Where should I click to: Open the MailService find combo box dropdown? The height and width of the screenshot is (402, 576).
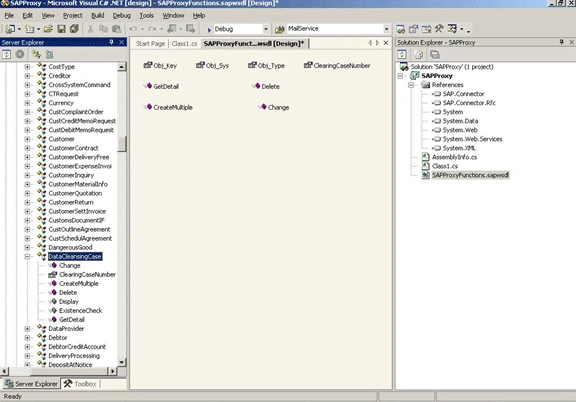386,29
